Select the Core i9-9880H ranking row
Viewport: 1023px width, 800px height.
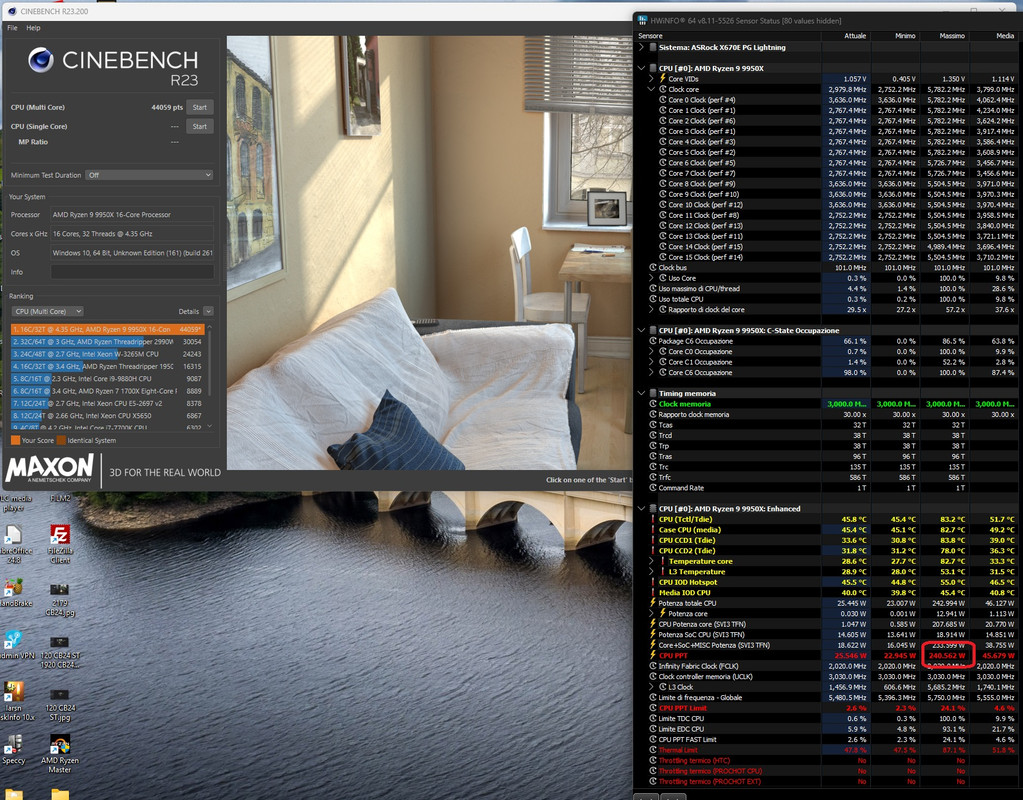108,378
